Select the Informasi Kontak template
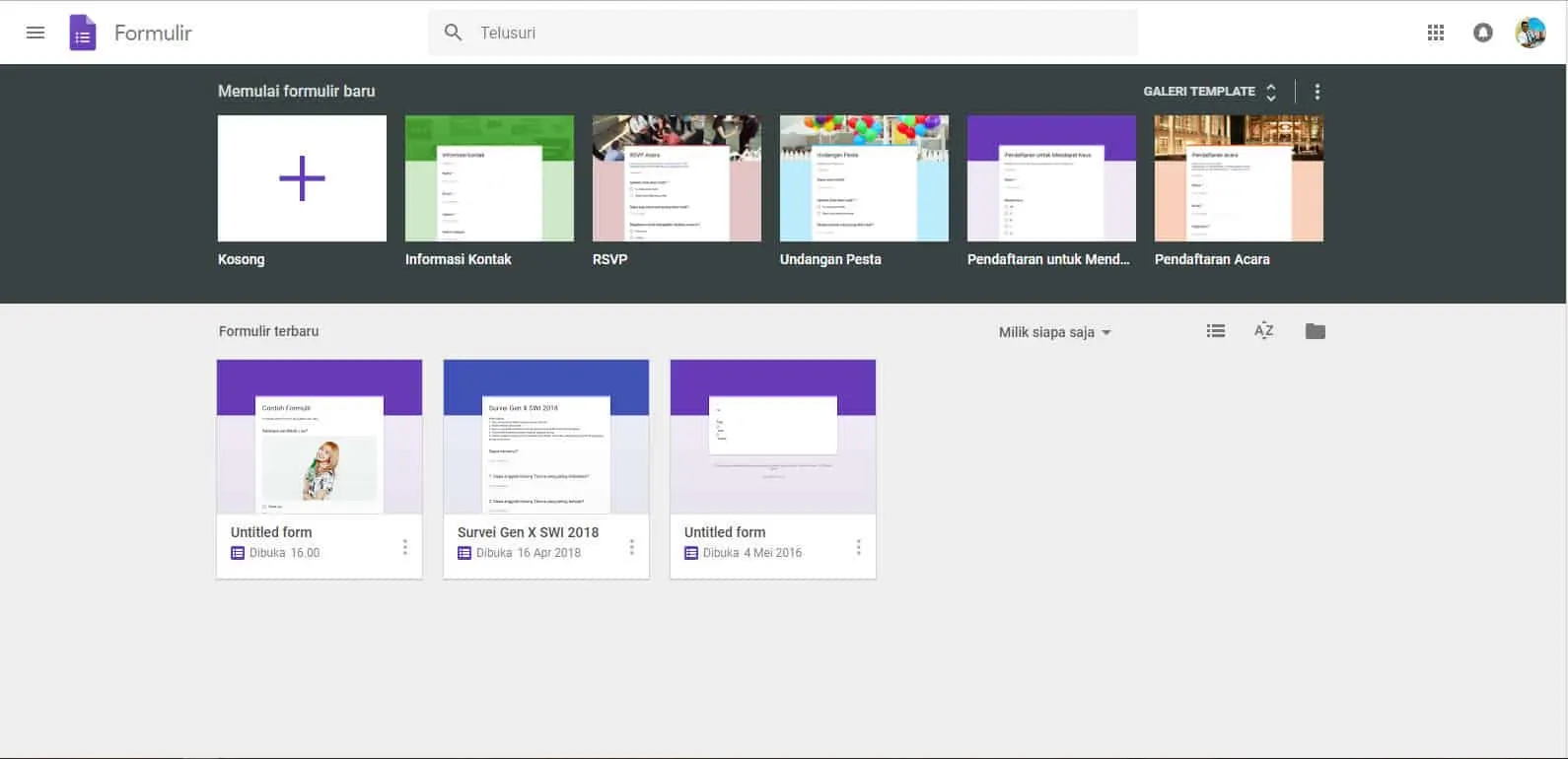 click(x=489, y=178)
